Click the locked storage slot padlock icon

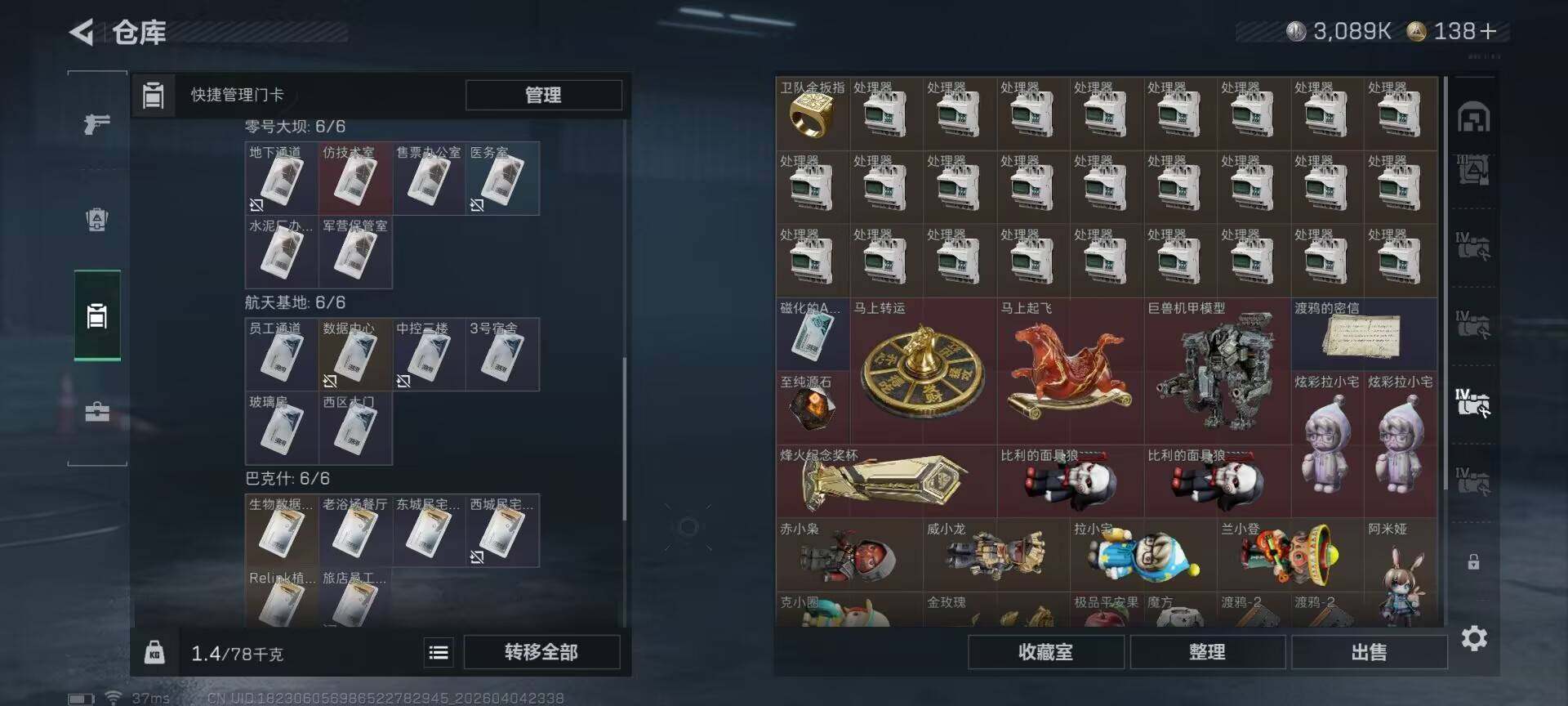[x=1473, y=562]
